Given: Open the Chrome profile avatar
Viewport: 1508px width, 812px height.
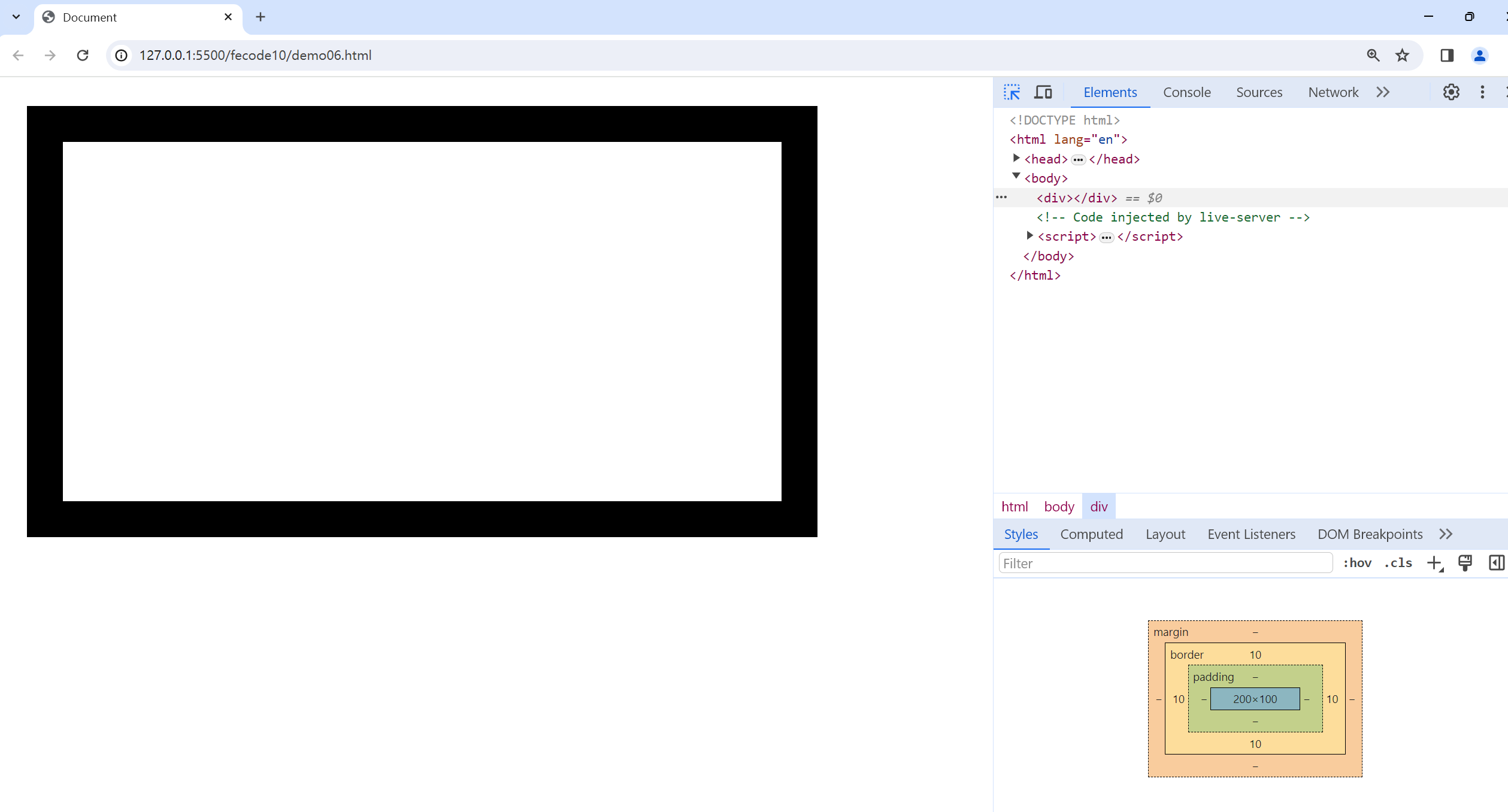Looking at the screenshot, I should point(1479,55).
